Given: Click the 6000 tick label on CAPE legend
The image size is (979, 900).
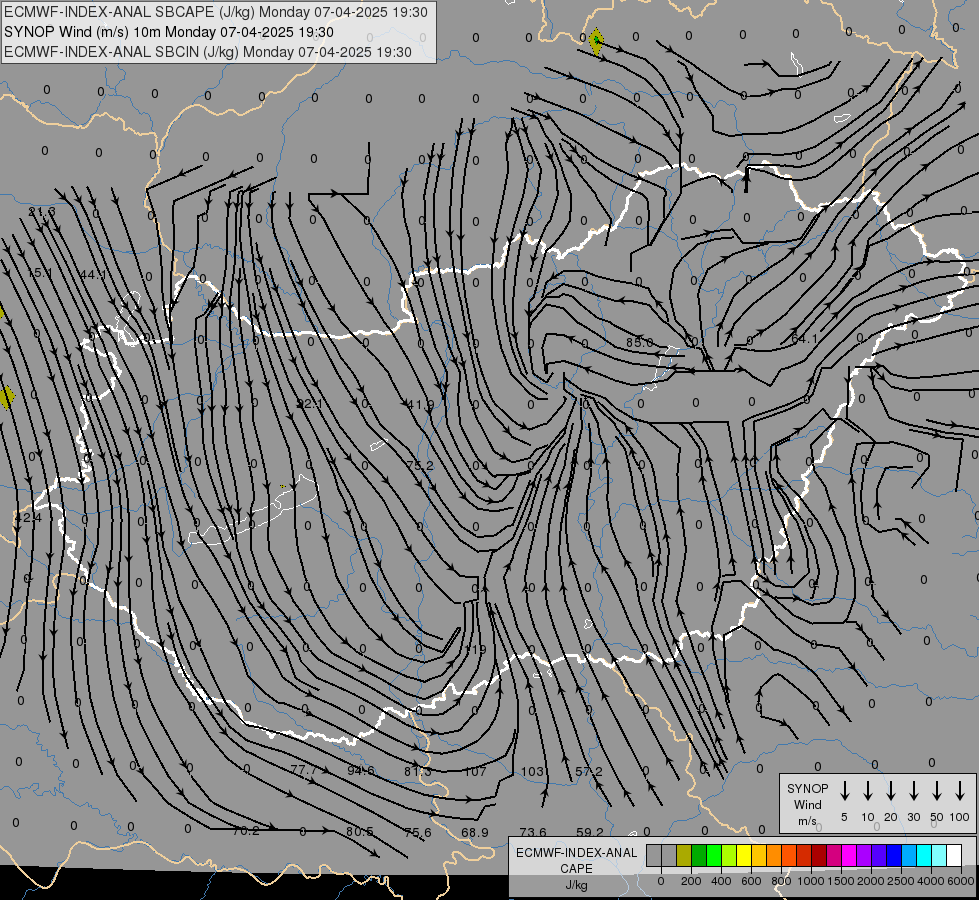Looking at the screenshot, I should 960,881.
